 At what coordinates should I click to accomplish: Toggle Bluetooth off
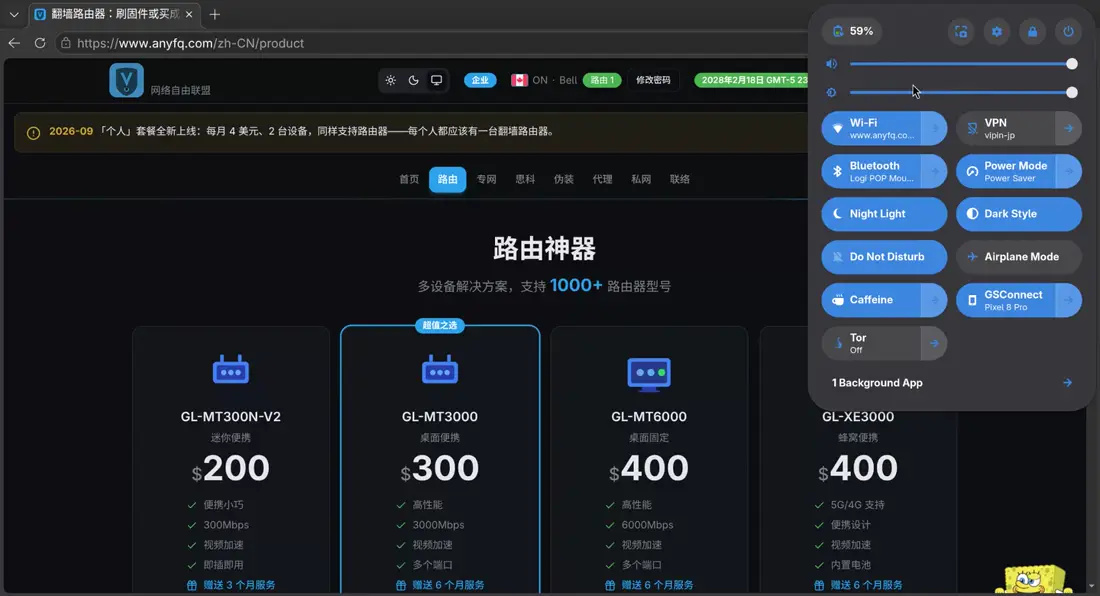872,171
